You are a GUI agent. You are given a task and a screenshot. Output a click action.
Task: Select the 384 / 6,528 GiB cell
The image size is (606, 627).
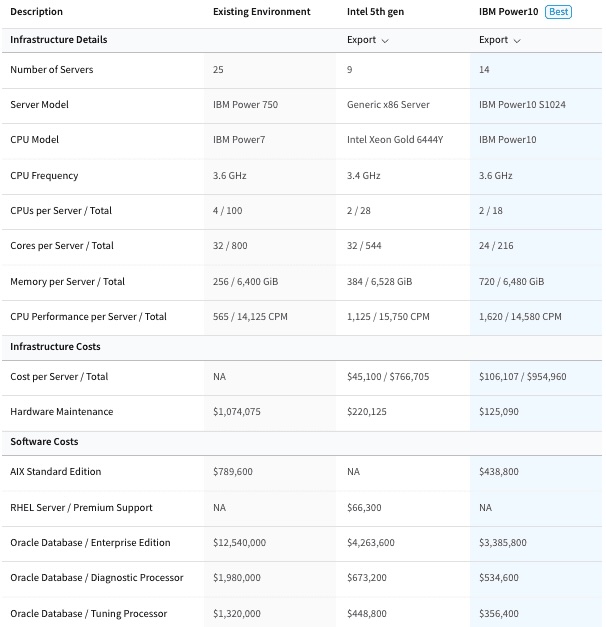tap(379, 282)
